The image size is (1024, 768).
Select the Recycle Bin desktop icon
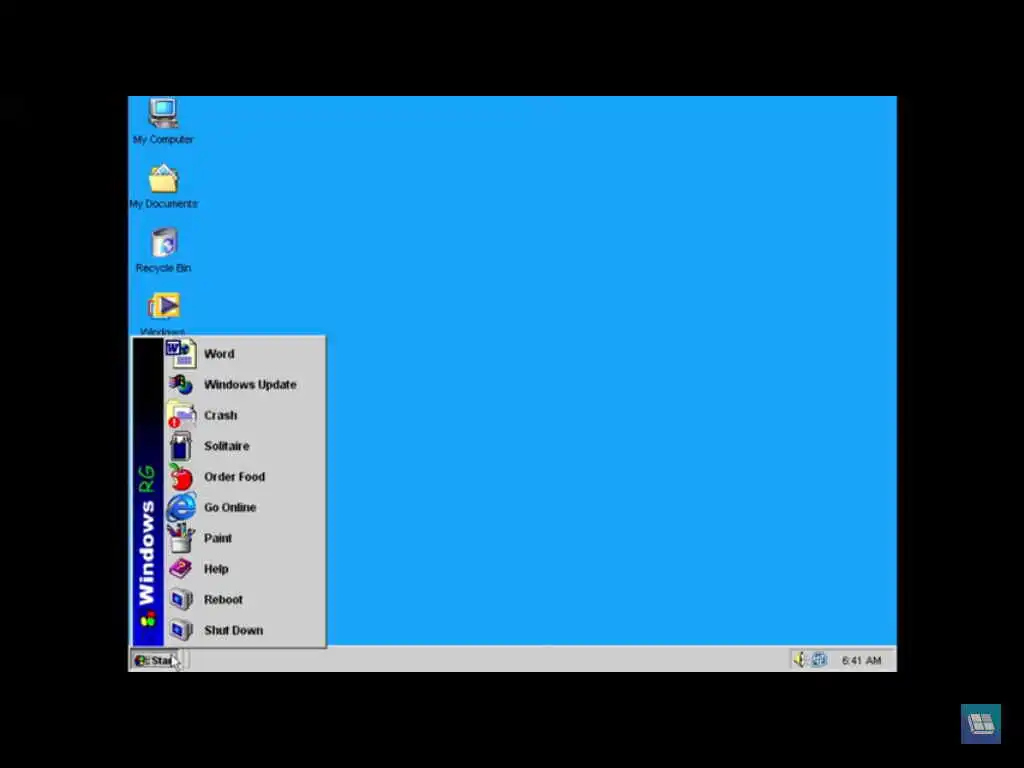pos(164,243)
